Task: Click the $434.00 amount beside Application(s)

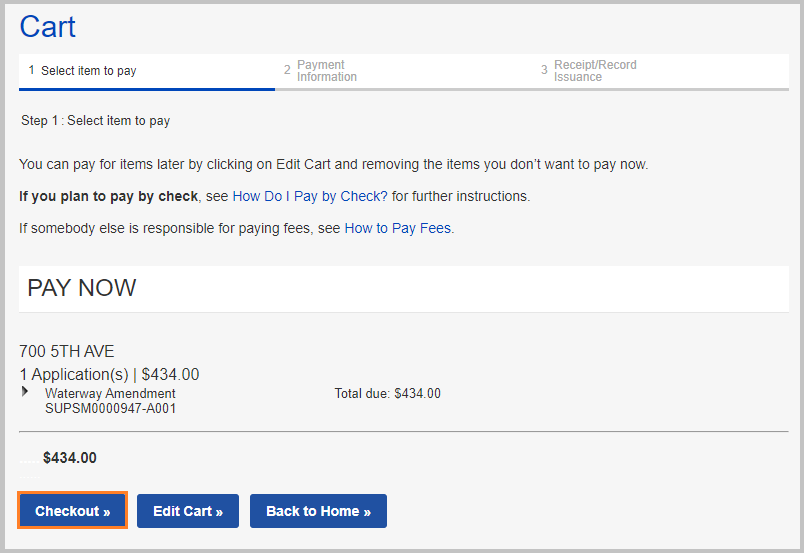Action: 170,375
